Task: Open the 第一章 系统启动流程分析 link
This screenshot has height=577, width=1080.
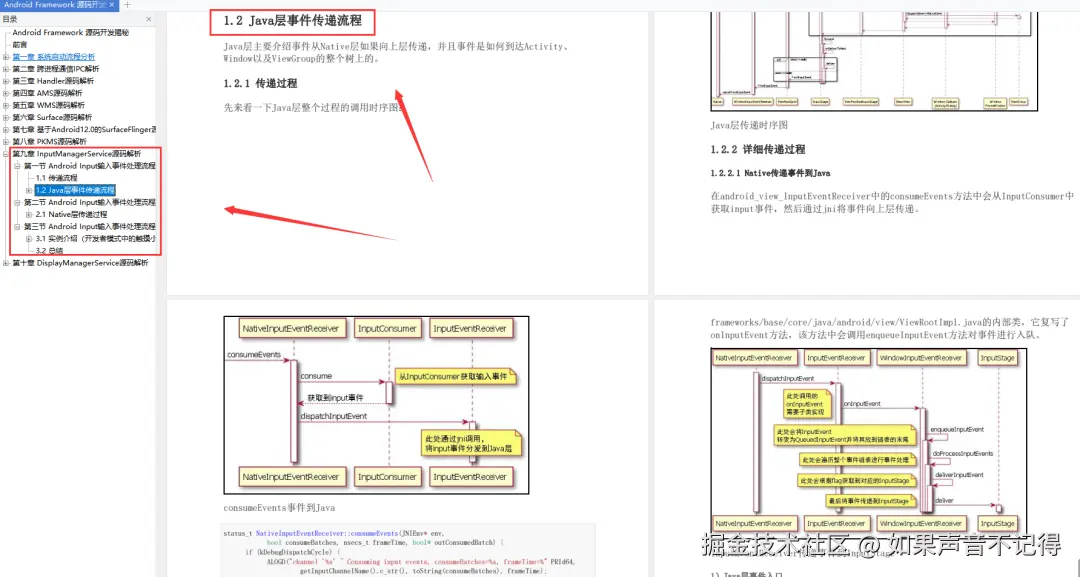Action: point(54,57)
